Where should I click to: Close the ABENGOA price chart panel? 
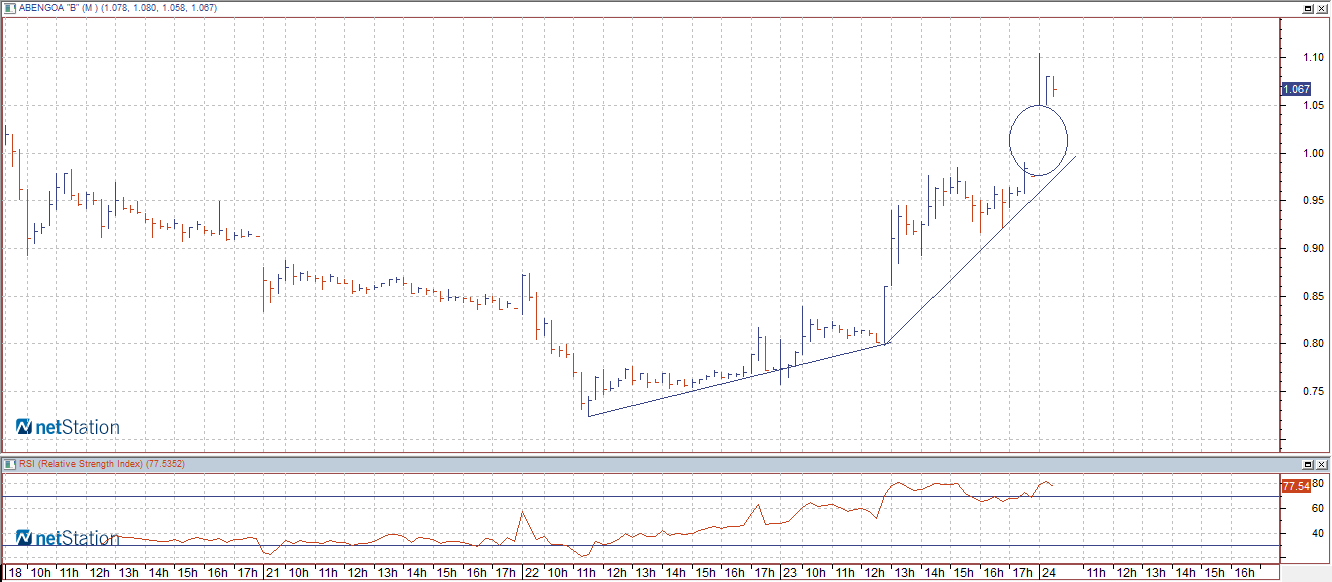[x=1321, y=8]
